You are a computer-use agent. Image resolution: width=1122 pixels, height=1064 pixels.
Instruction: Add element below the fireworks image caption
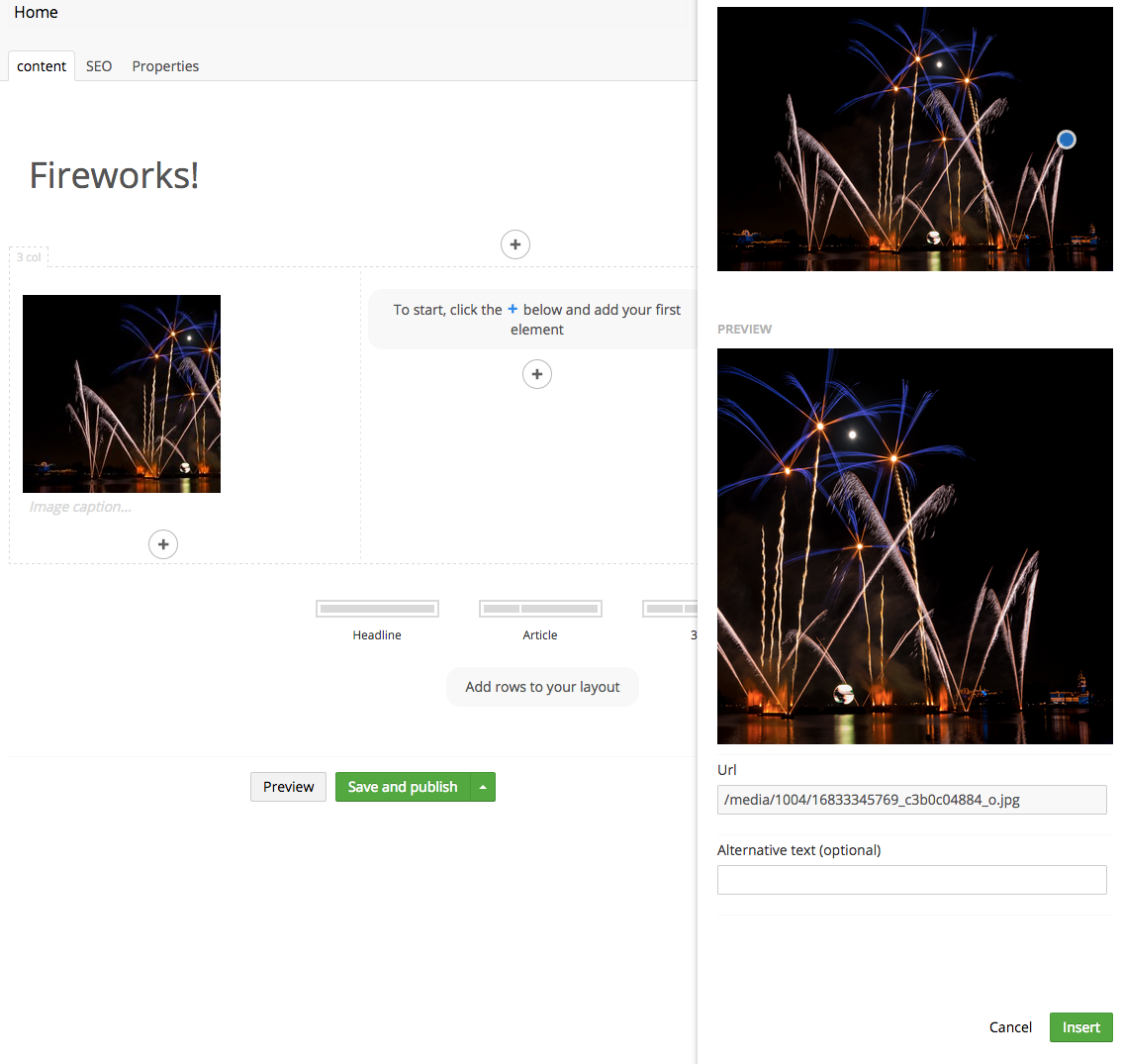[163, 544]
